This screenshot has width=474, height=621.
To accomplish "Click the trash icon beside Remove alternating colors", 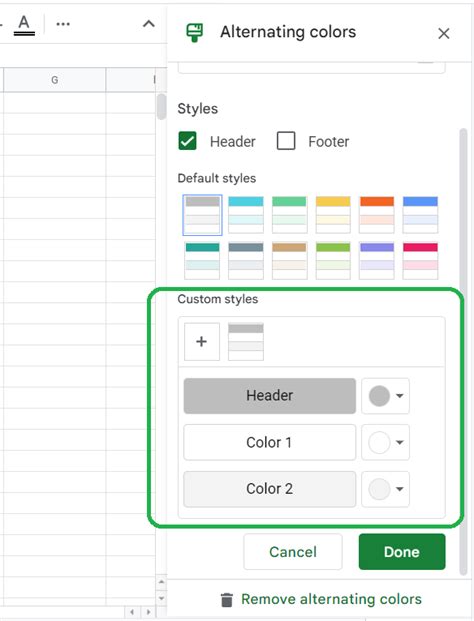I will pyautogui.click(x=227, y=600).
